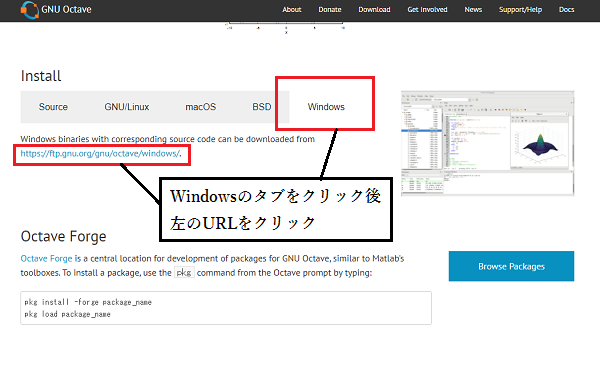
Task: Open the Get Involved page
Action: 427,10
